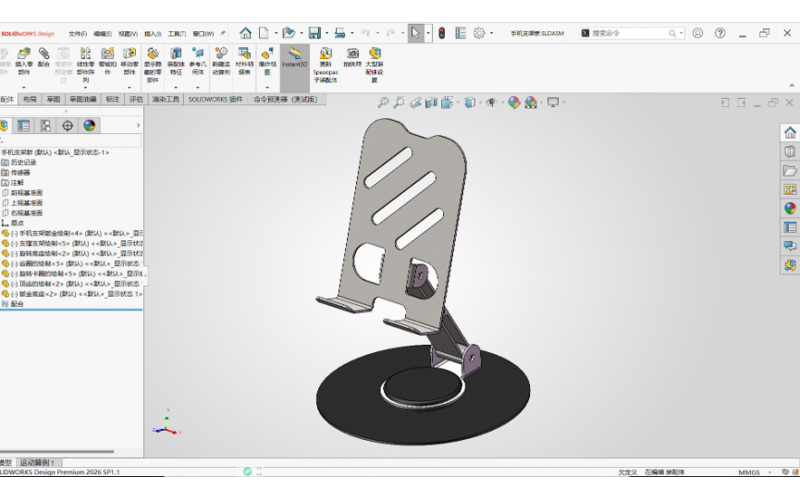Screen dimensions: 800x500
Task: Select the DisplayManager color ball tab
Action: [x=89, y=126]
